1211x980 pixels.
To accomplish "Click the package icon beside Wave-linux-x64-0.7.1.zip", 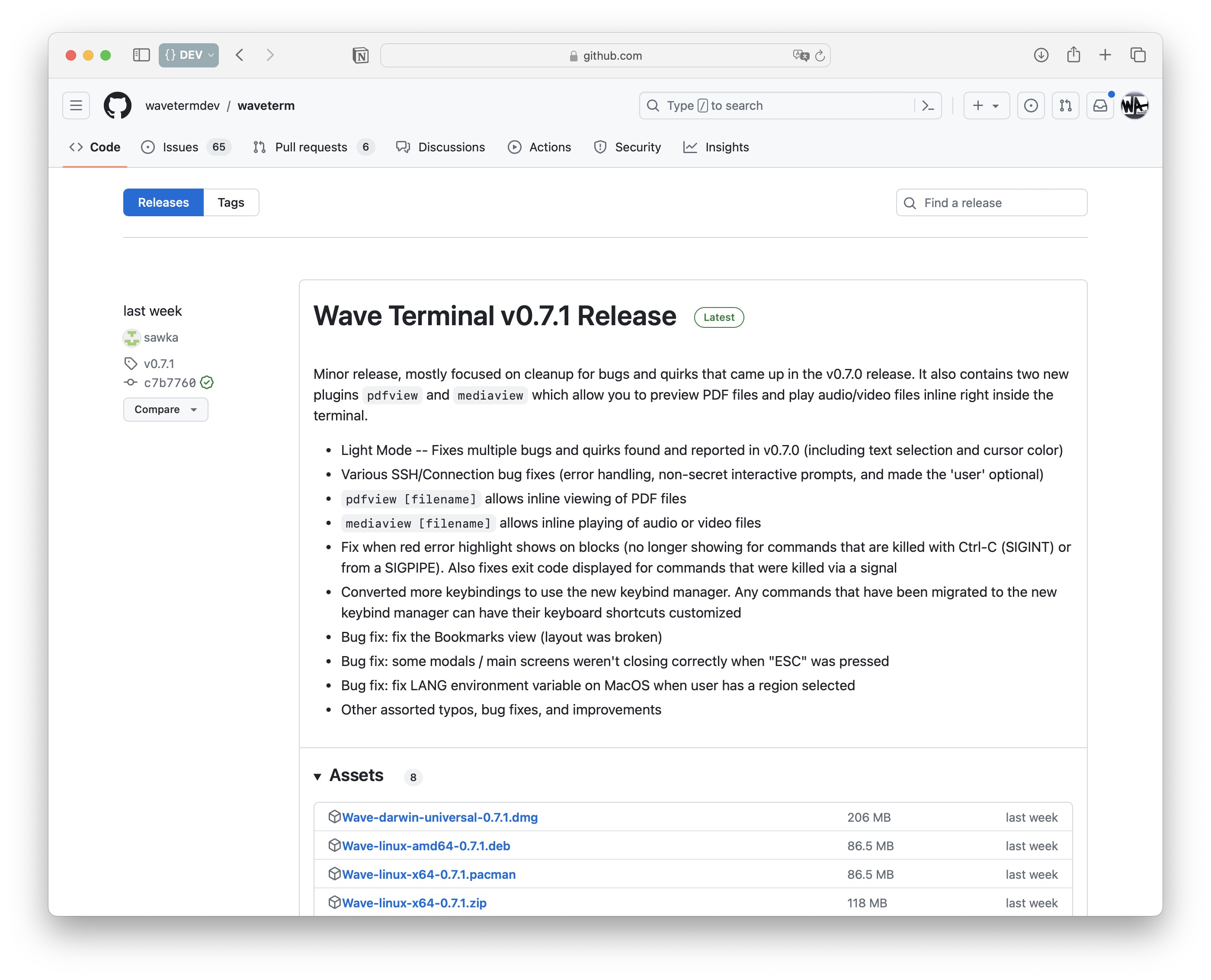I will tap(334, 902).
